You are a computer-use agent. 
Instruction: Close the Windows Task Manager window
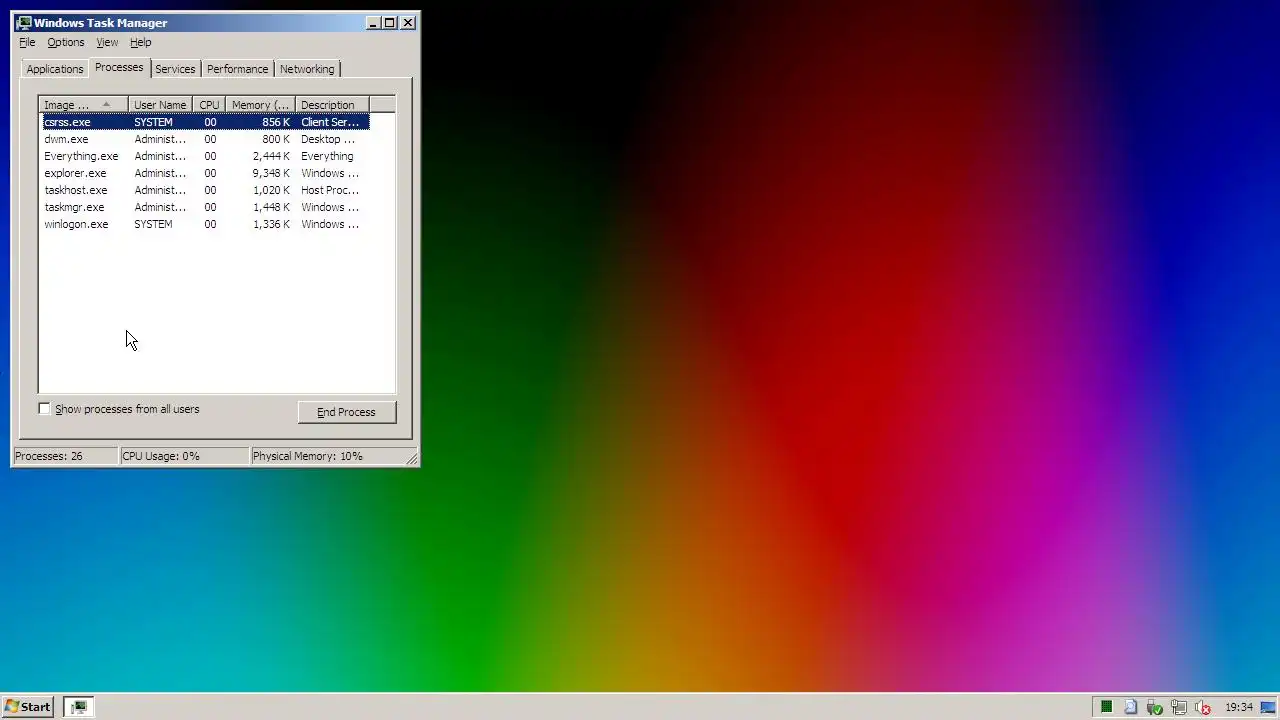[408, 23]
